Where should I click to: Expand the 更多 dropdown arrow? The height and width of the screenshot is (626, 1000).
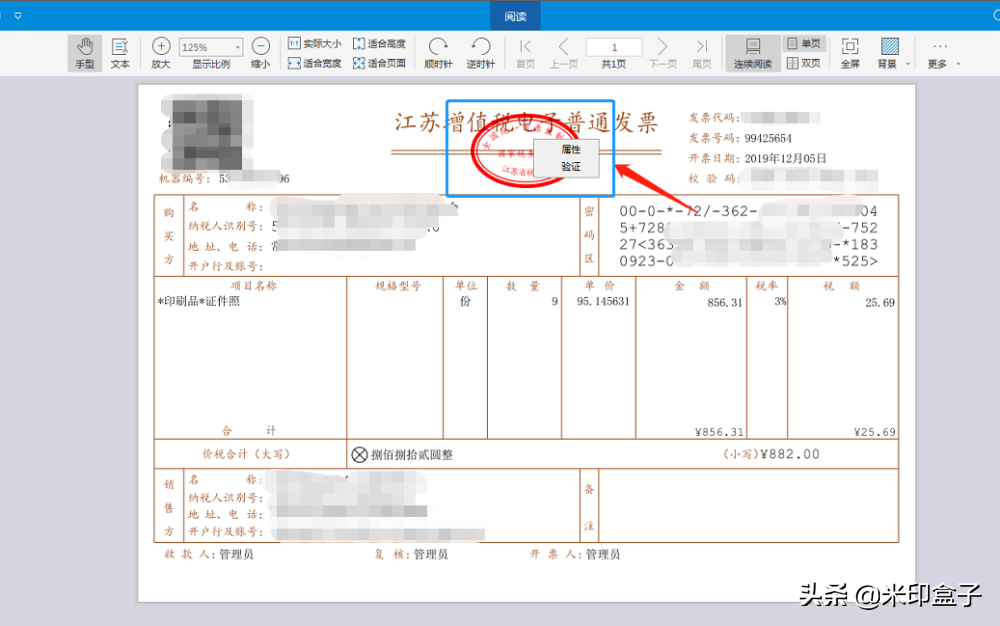pyautogui.click(x=958, y=64)
